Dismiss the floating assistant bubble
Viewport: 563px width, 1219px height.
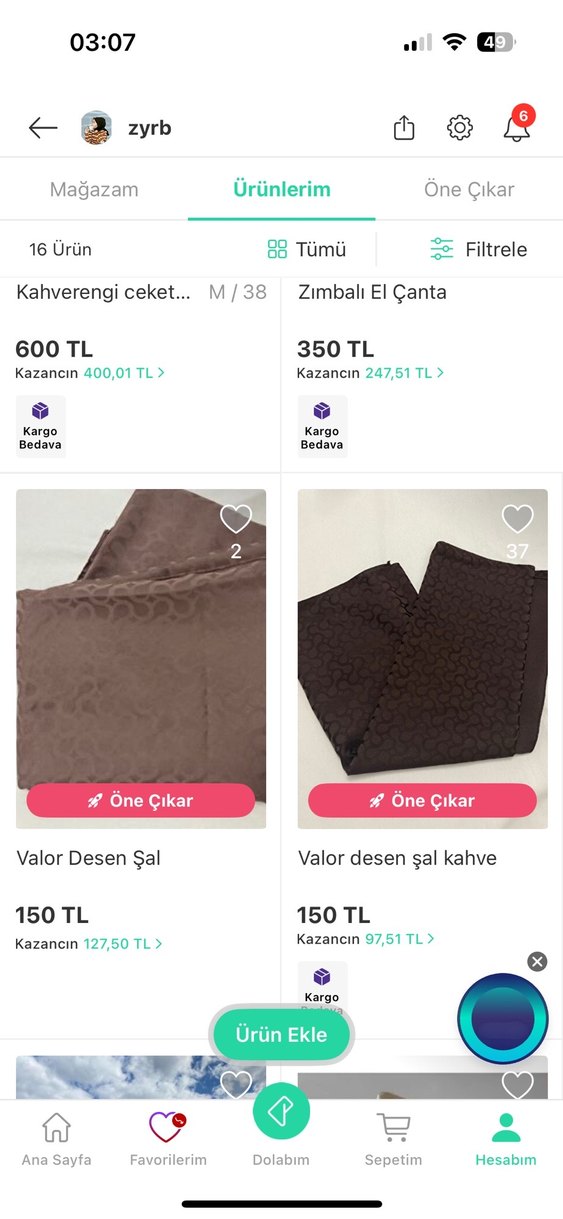pyautogui.click(x=537, y=962)
